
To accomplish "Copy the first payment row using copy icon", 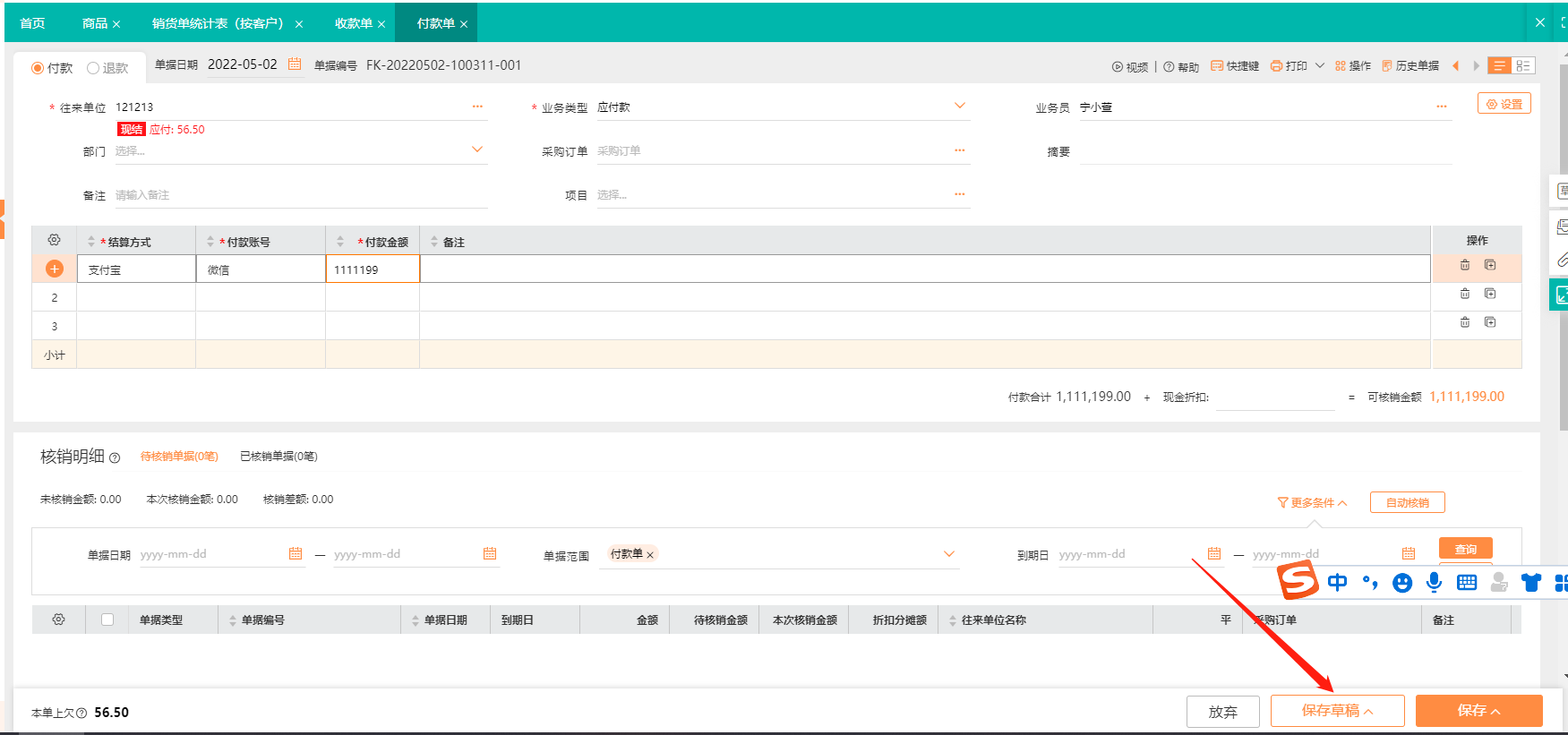I will click(1490, 265).
